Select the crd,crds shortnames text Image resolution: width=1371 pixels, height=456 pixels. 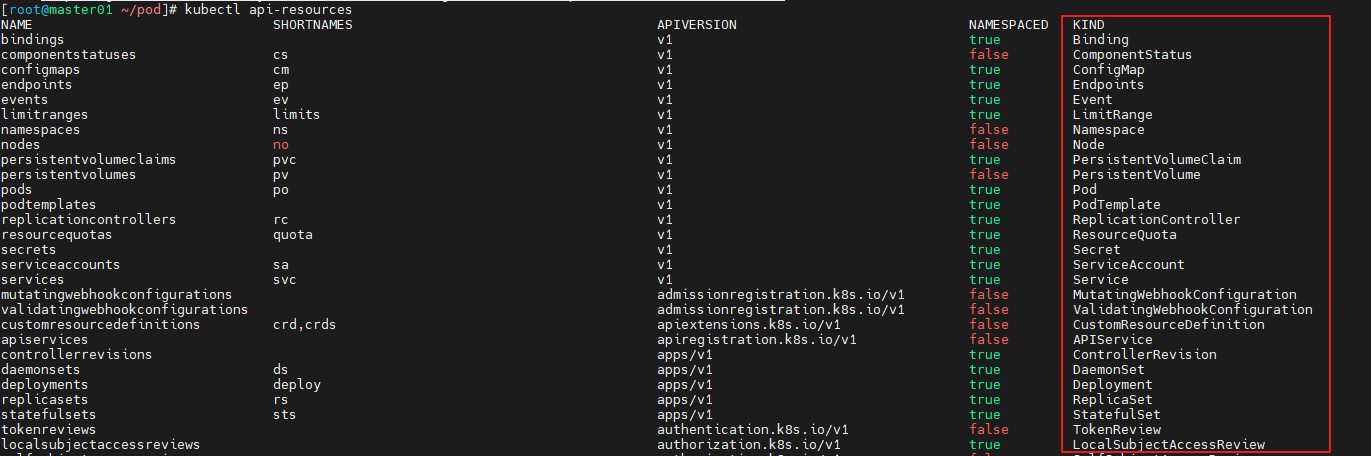tap(304, 325)
